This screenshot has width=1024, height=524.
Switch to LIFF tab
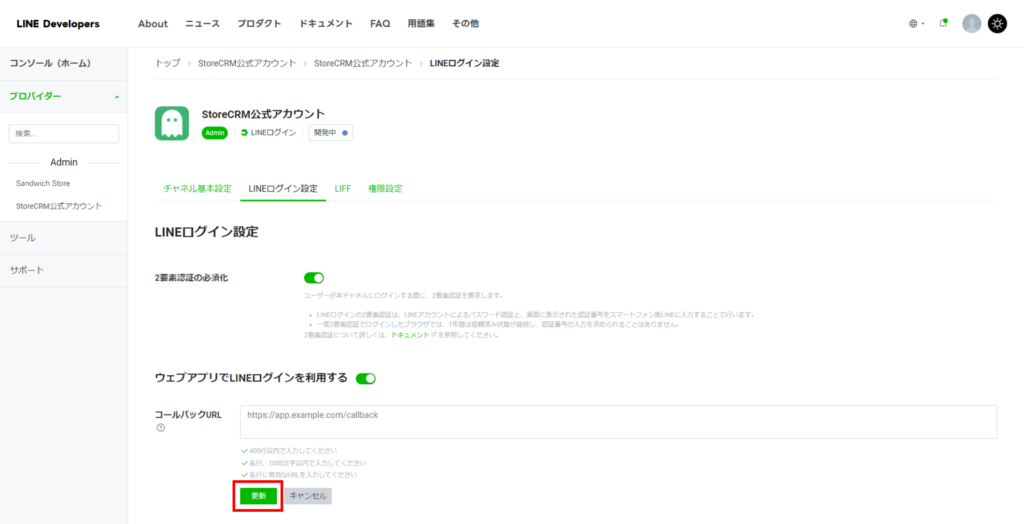point(343,189)
